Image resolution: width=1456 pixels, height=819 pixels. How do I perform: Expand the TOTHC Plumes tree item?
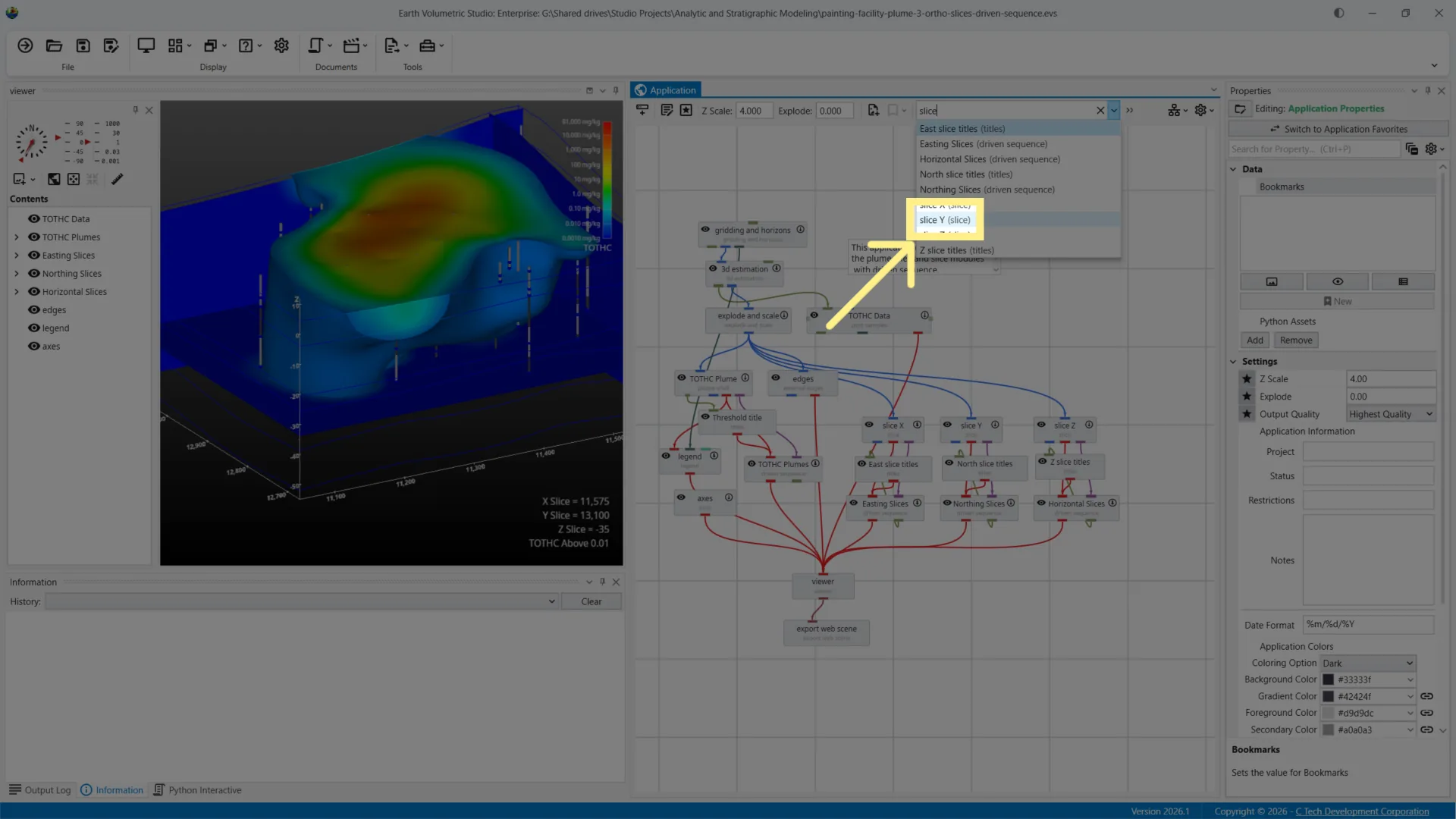point(17,237)
